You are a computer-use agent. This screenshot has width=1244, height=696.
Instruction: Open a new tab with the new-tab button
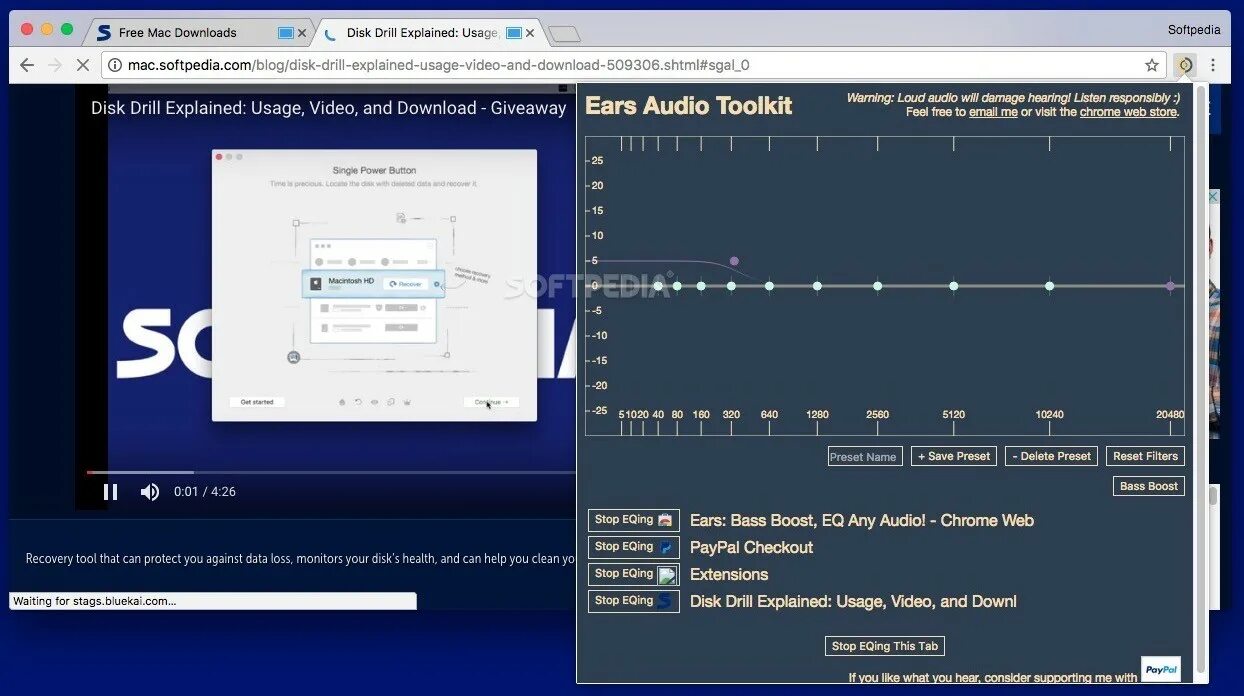564,34
